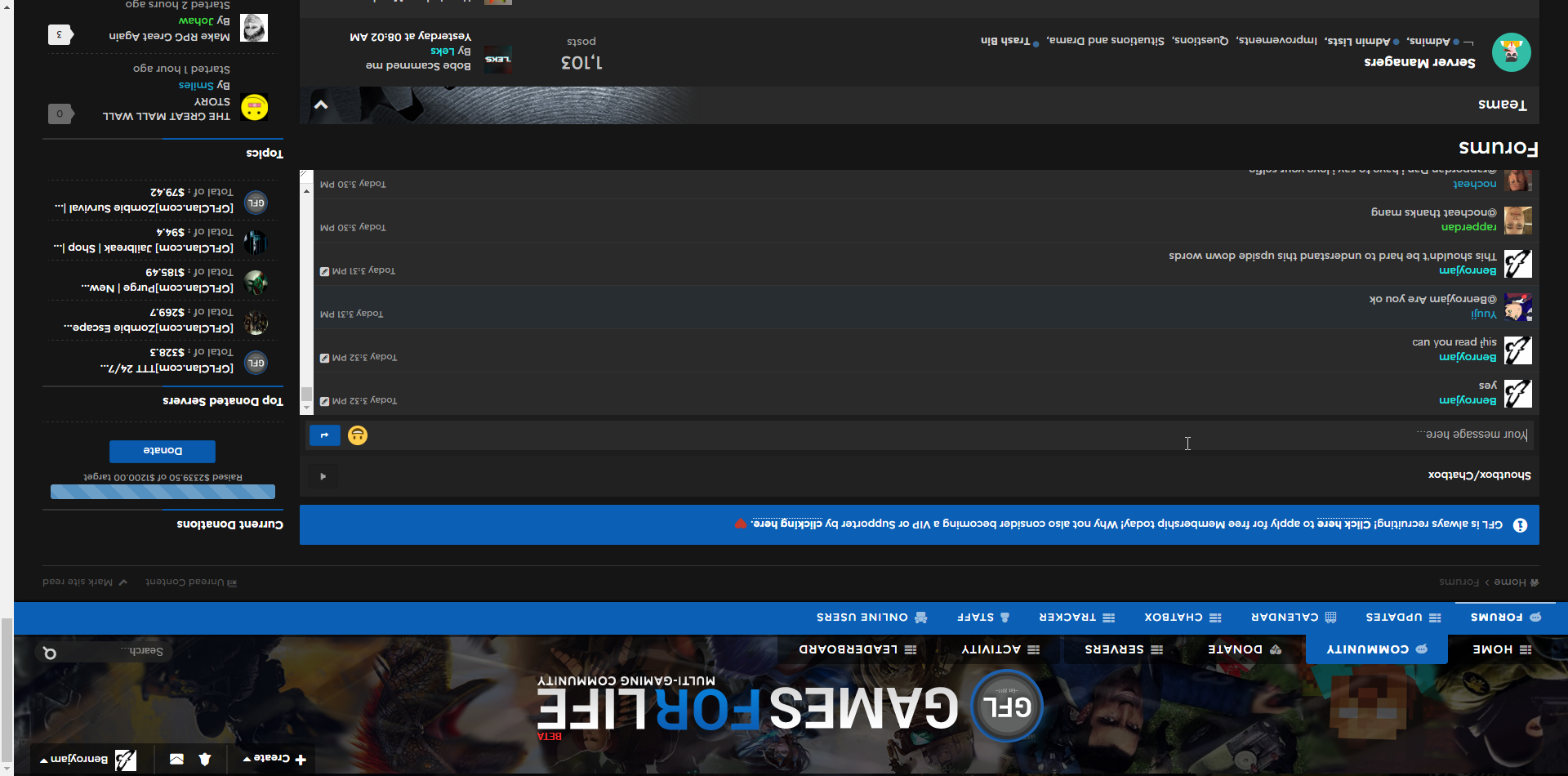1568x776 pixels.
Task: Click the search magnifier icon
Action: click(50, 653)
